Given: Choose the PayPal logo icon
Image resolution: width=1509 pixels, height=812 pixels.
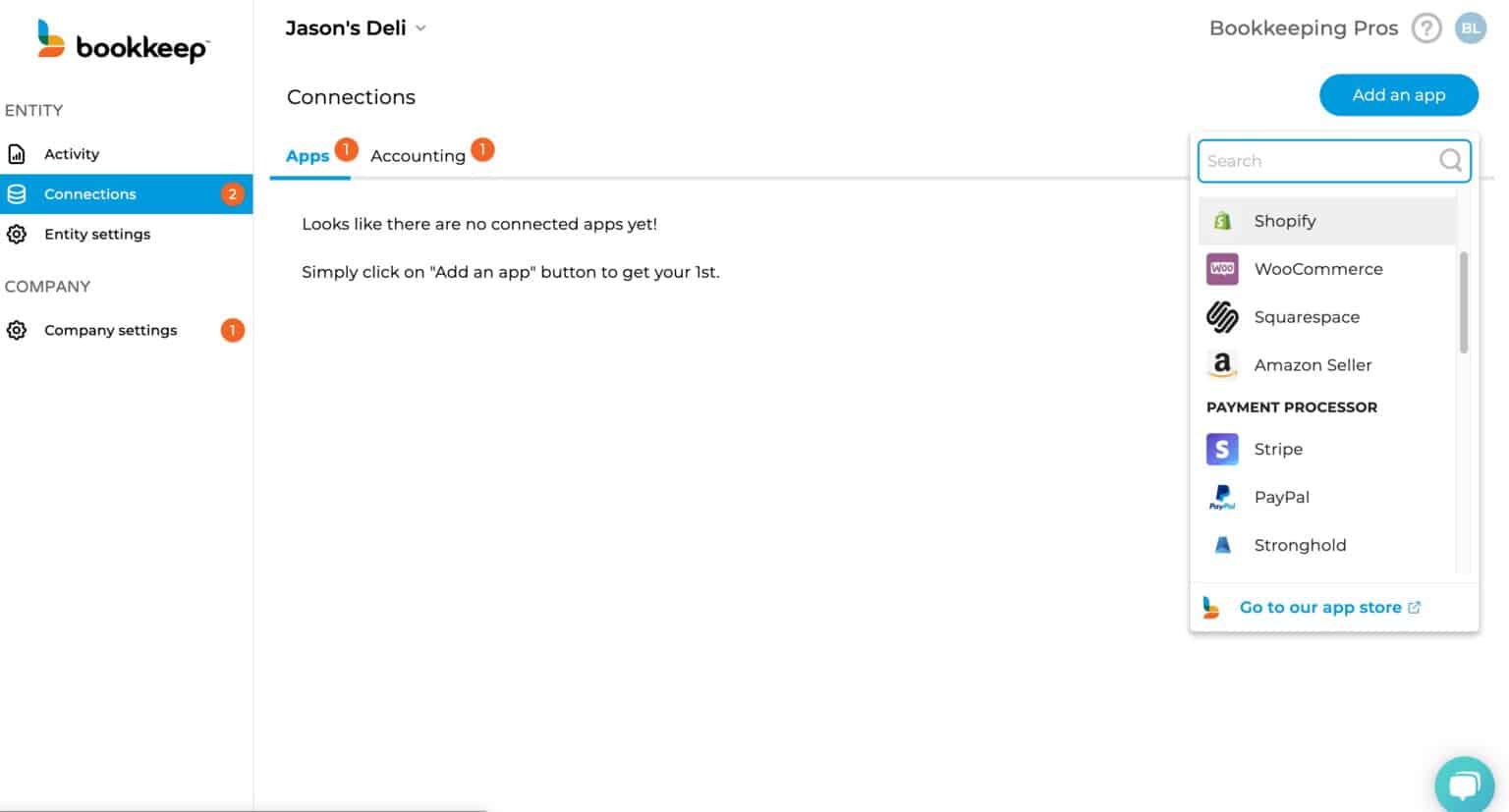Looking at the screenshot, I should (x=1222, y=497).
